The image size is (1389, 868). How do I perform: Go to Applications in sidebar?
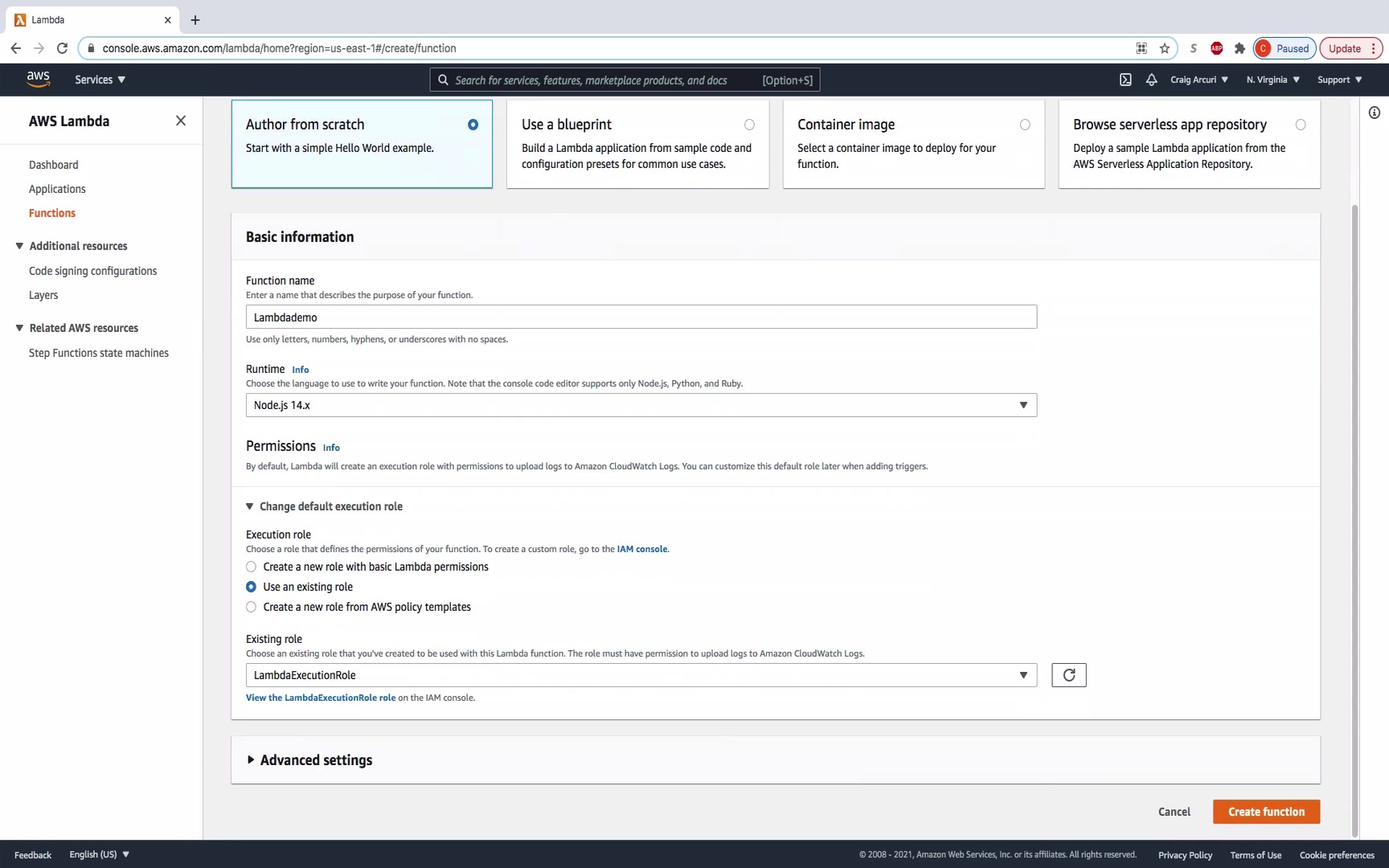[57, 189]
